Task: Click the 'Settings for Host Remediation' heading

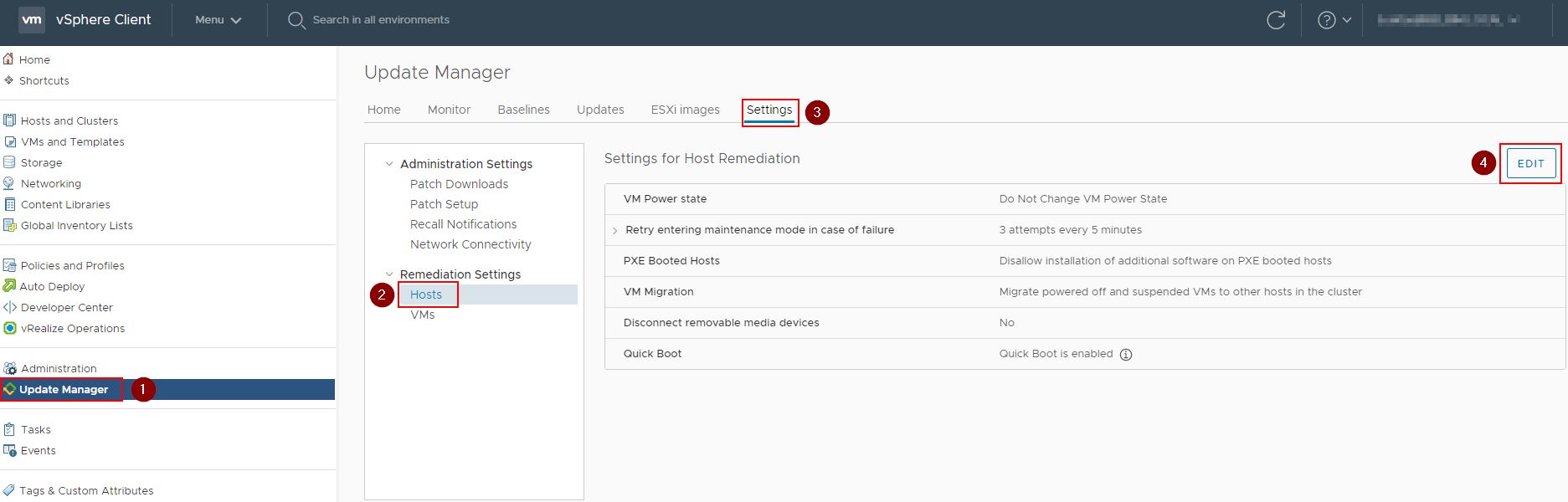Action: [702, 159]
